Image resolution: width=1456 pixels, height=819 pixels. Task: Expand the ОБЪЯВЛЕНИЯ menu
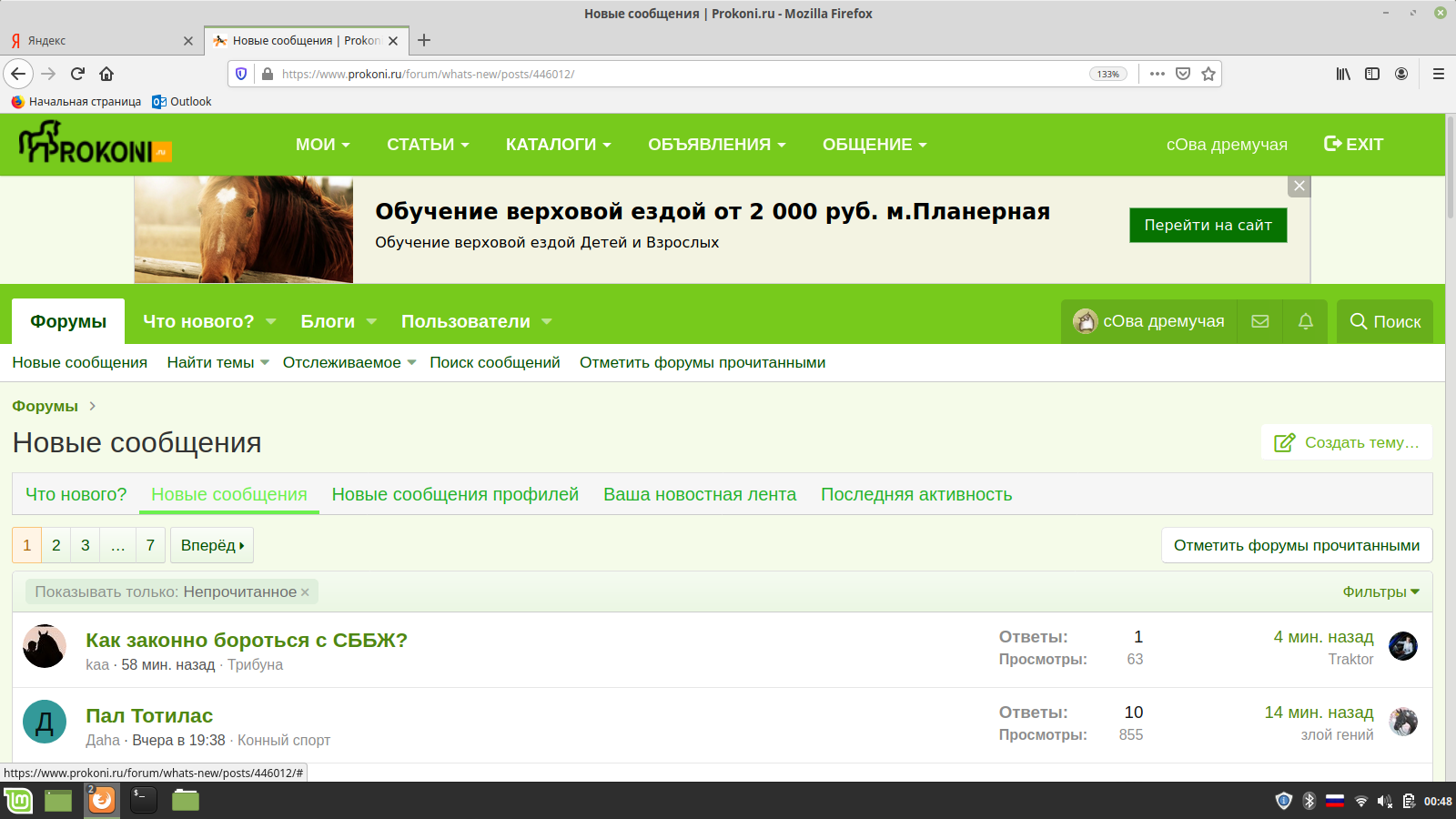(x=716, y=145)
